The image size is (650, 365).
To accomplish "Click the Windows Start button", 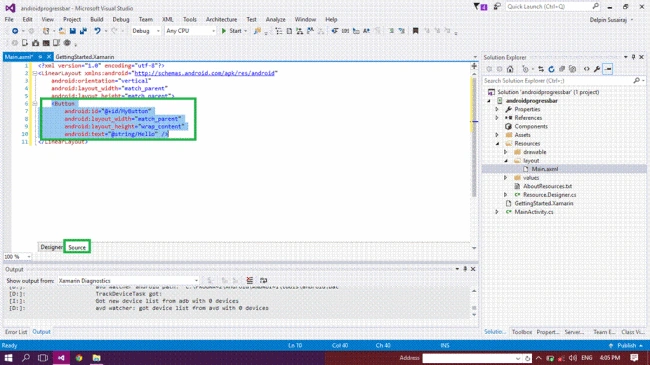I will (8, 358).
